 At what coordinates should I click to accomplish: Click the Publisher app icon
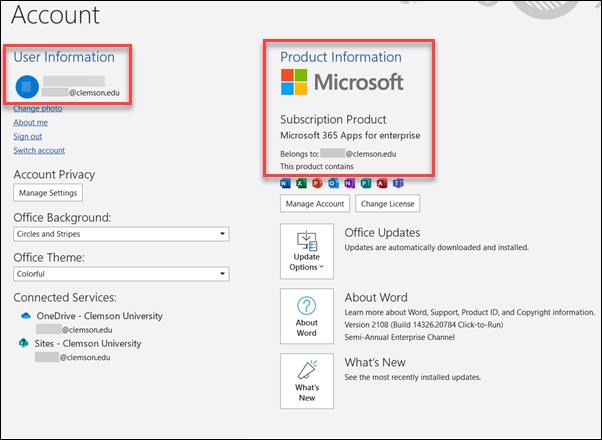pyautogui.click(x=366, y=184)
